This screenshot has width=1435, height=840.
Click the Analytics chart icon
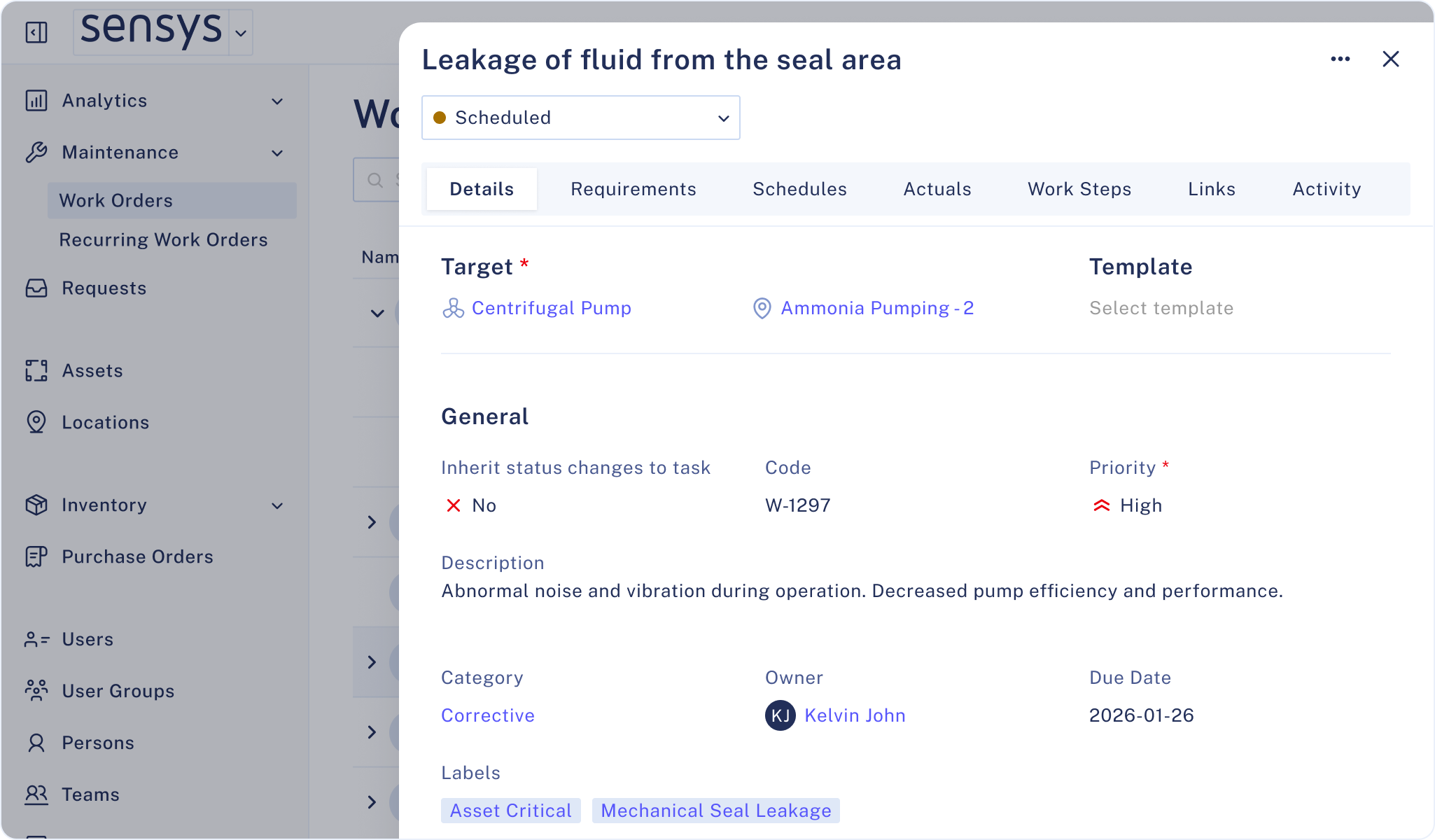pyautogui.click(x=36, y=101)
